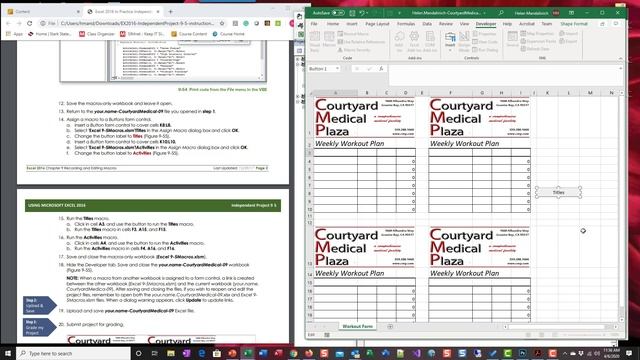Switch to the Page Layout tab

click(x=377, y=24)
